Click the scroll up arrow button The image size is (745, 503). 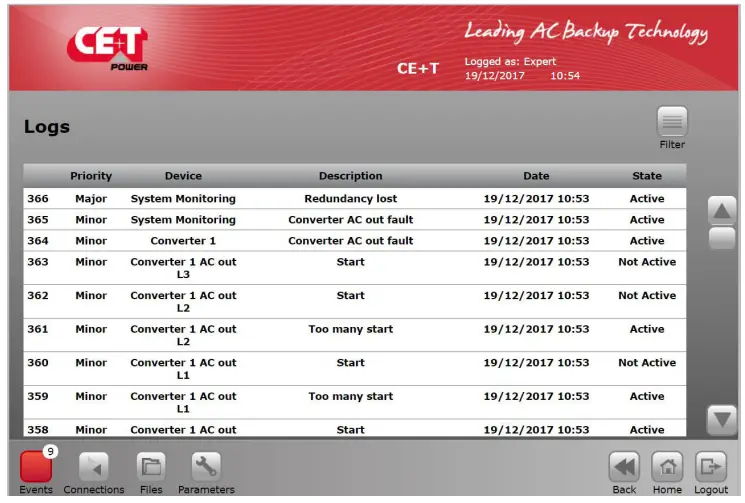(722, 210)
